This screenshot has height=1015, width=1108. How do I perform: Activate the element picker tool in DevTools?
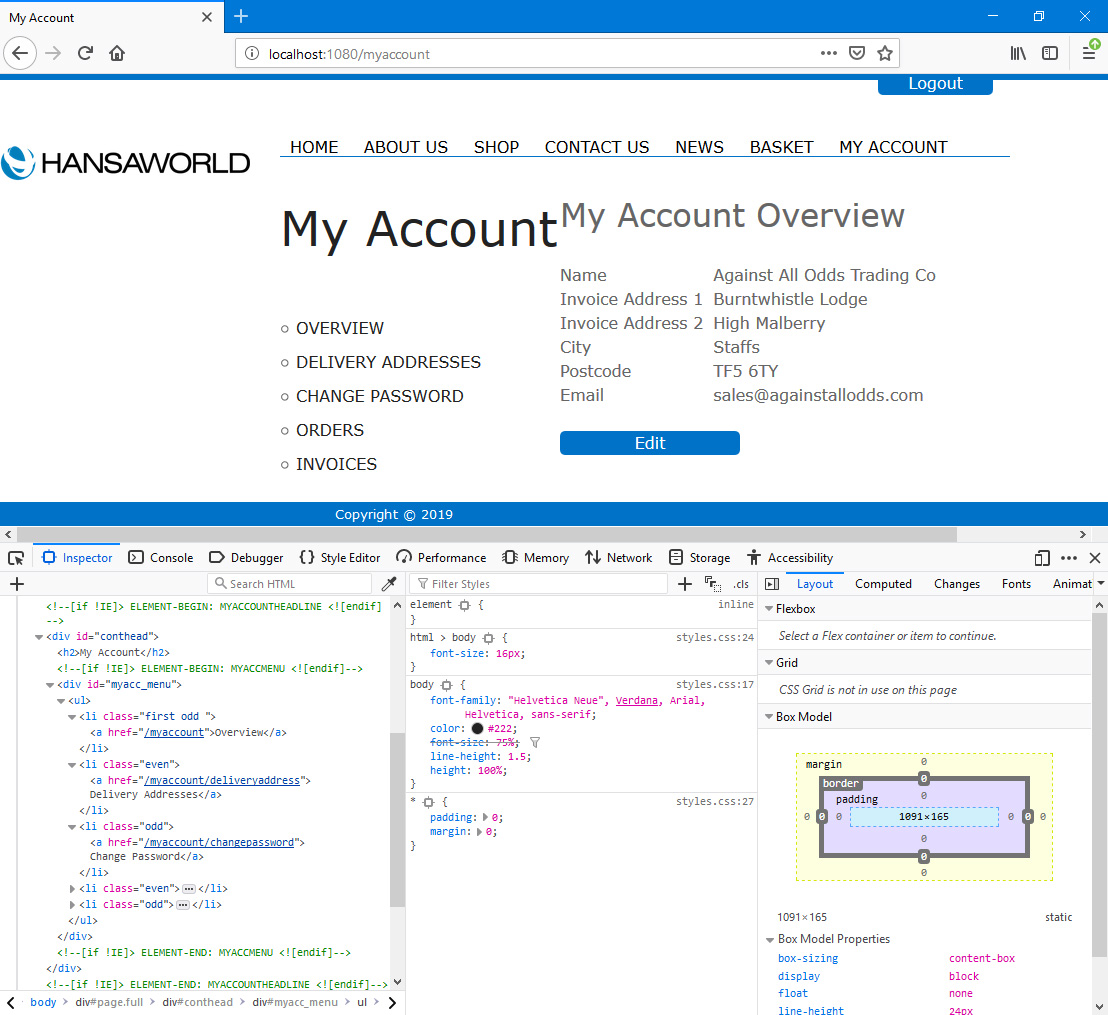pyautogui.click(x=16, y=558)
